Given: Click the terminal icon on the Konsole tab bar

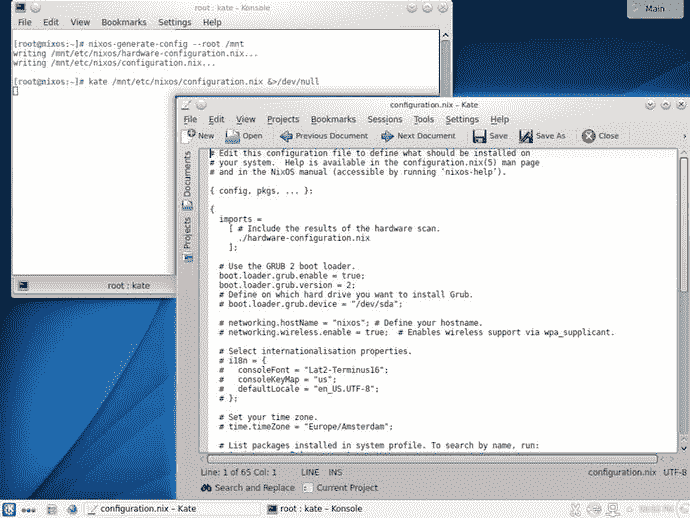Looking at the screenshot, I should point(23,286).
